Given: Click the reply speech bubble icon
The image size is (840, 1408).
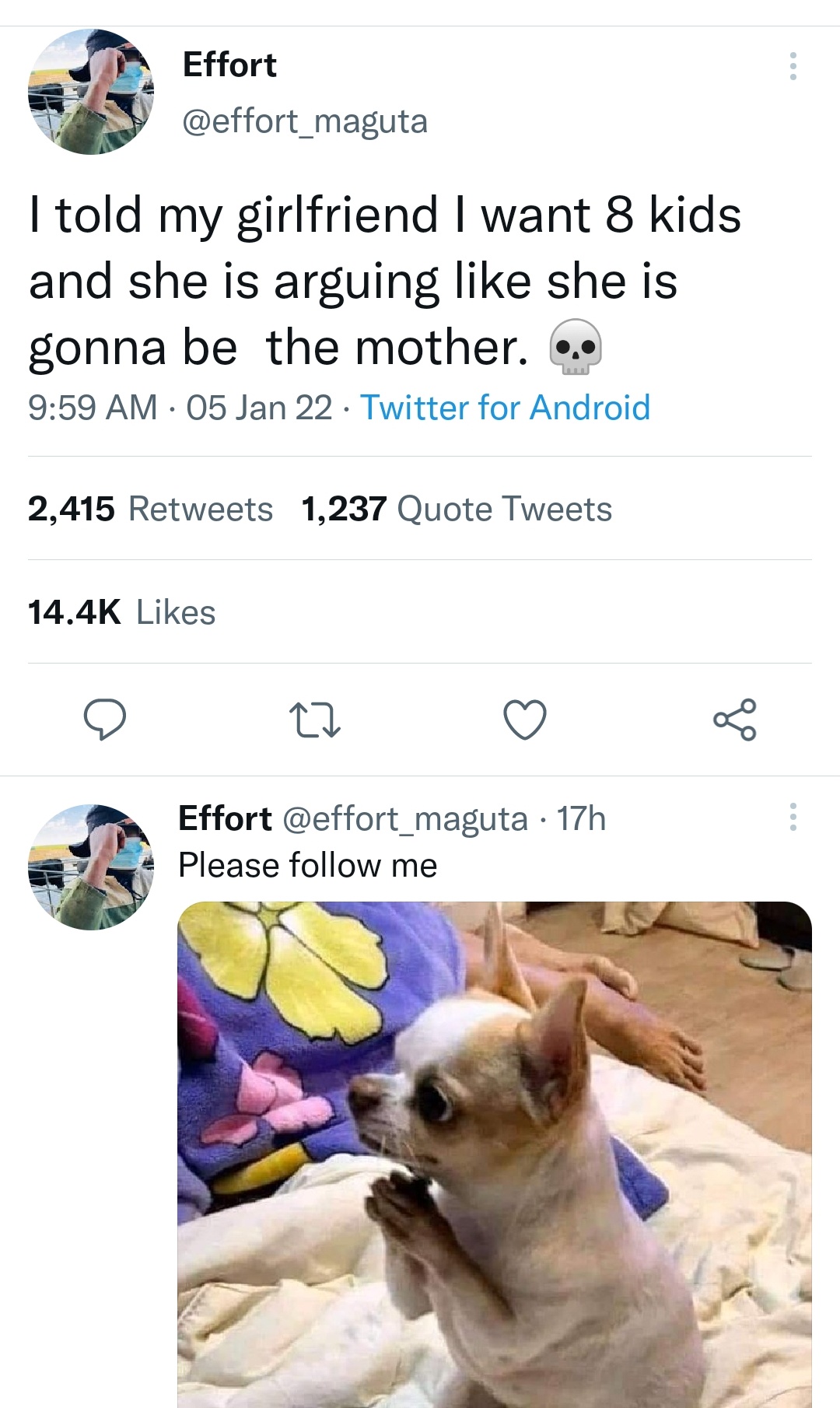Looking at the screenshot, I should (x=105, y=719).
